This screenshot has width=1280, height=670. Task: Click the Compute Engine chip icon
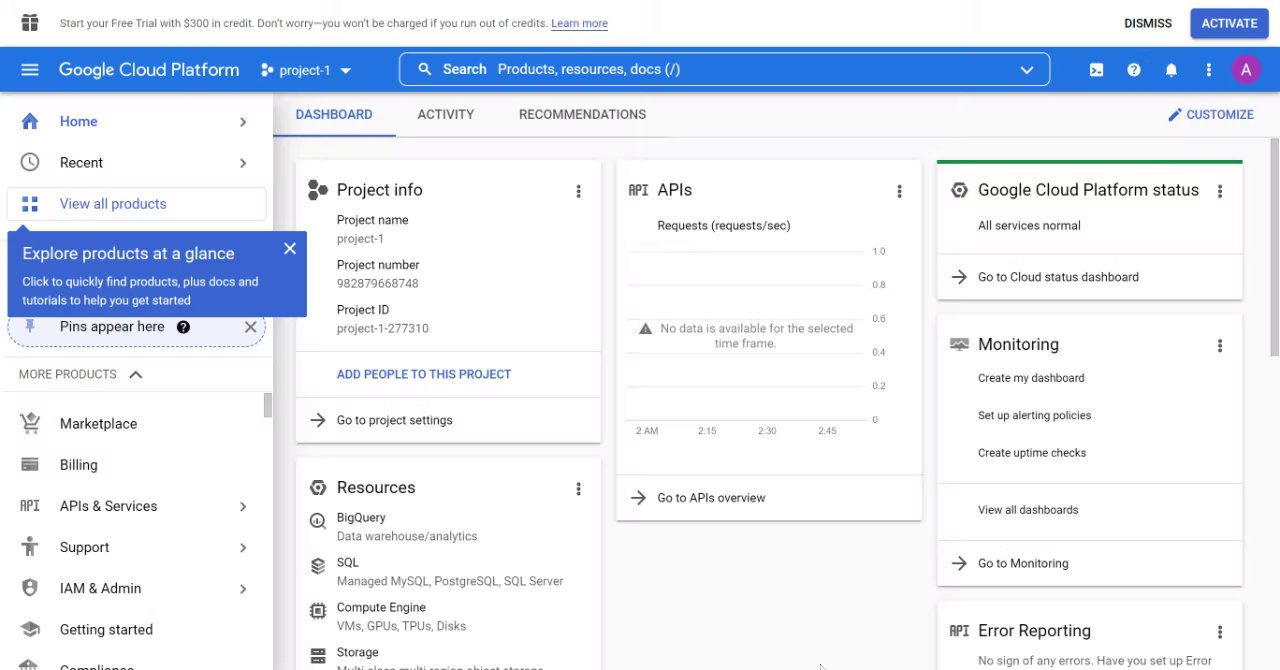pos(318,610)
